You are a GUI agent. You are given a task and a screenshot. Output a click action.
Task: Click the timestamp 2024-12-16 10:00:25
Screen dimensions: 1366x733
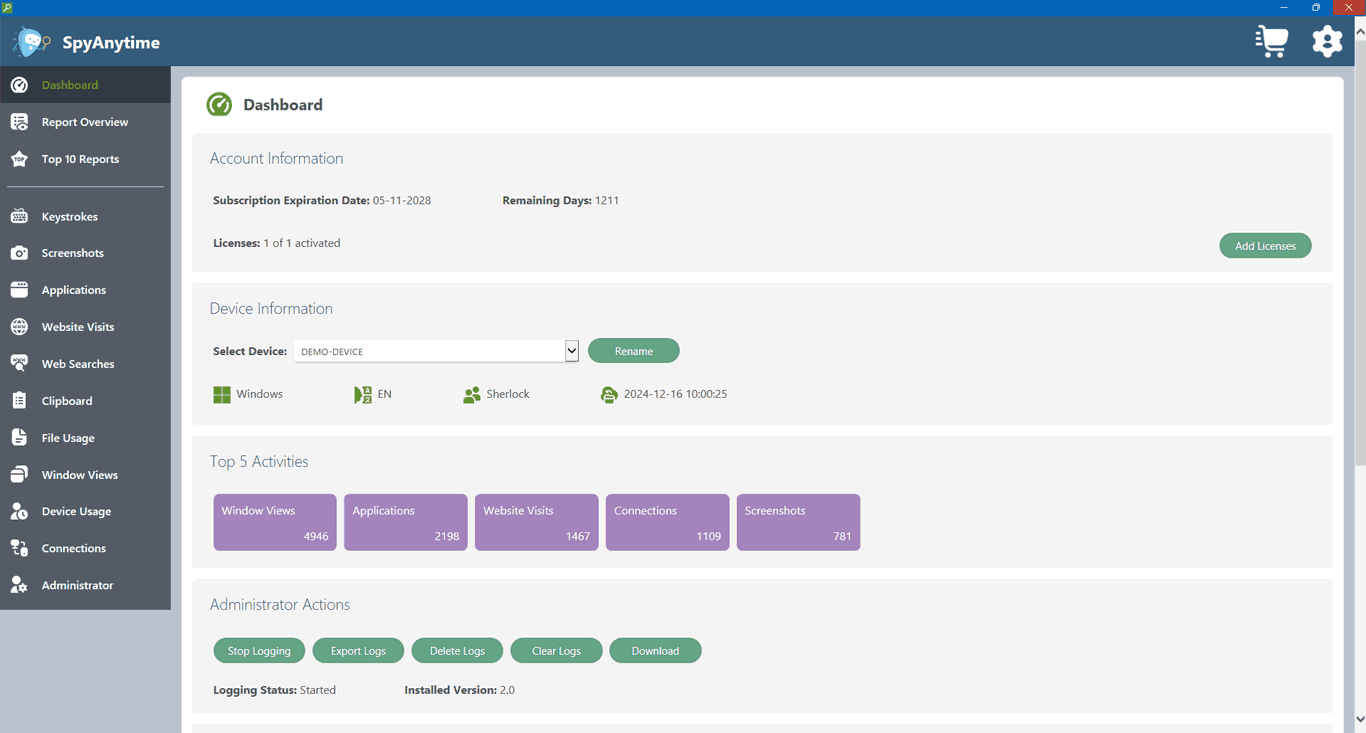[675, 394]
